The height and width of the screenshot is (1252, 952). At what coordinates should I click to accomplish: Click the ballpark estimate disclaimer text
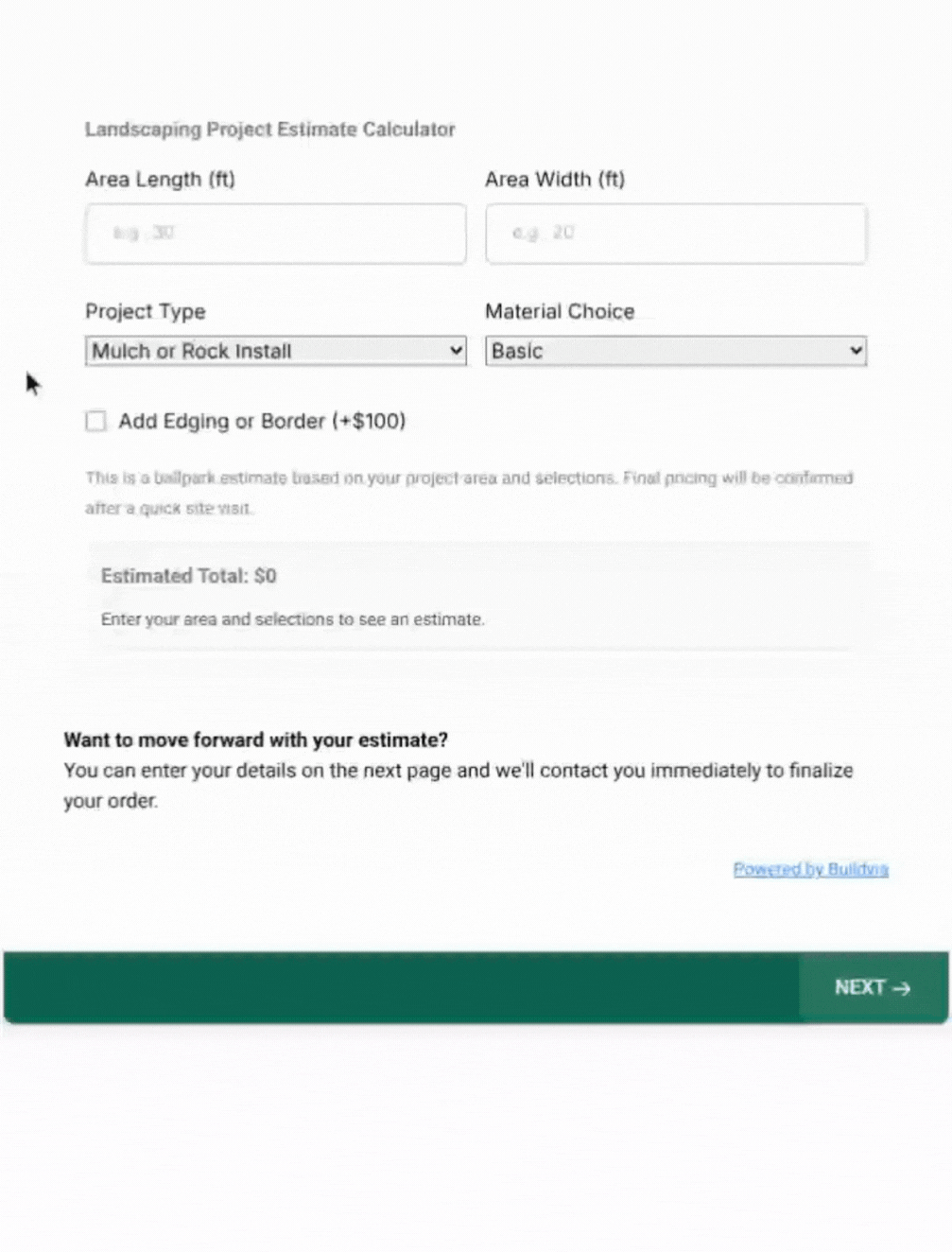point(468,478)
